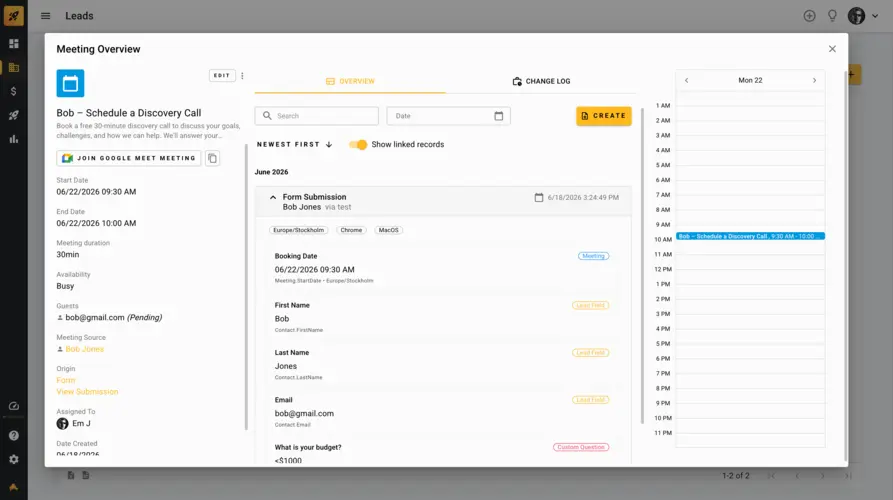Open the Discovery Call calendar event
Screen dimensions: 893x500
pyautogui.click(x=750, y=236)
